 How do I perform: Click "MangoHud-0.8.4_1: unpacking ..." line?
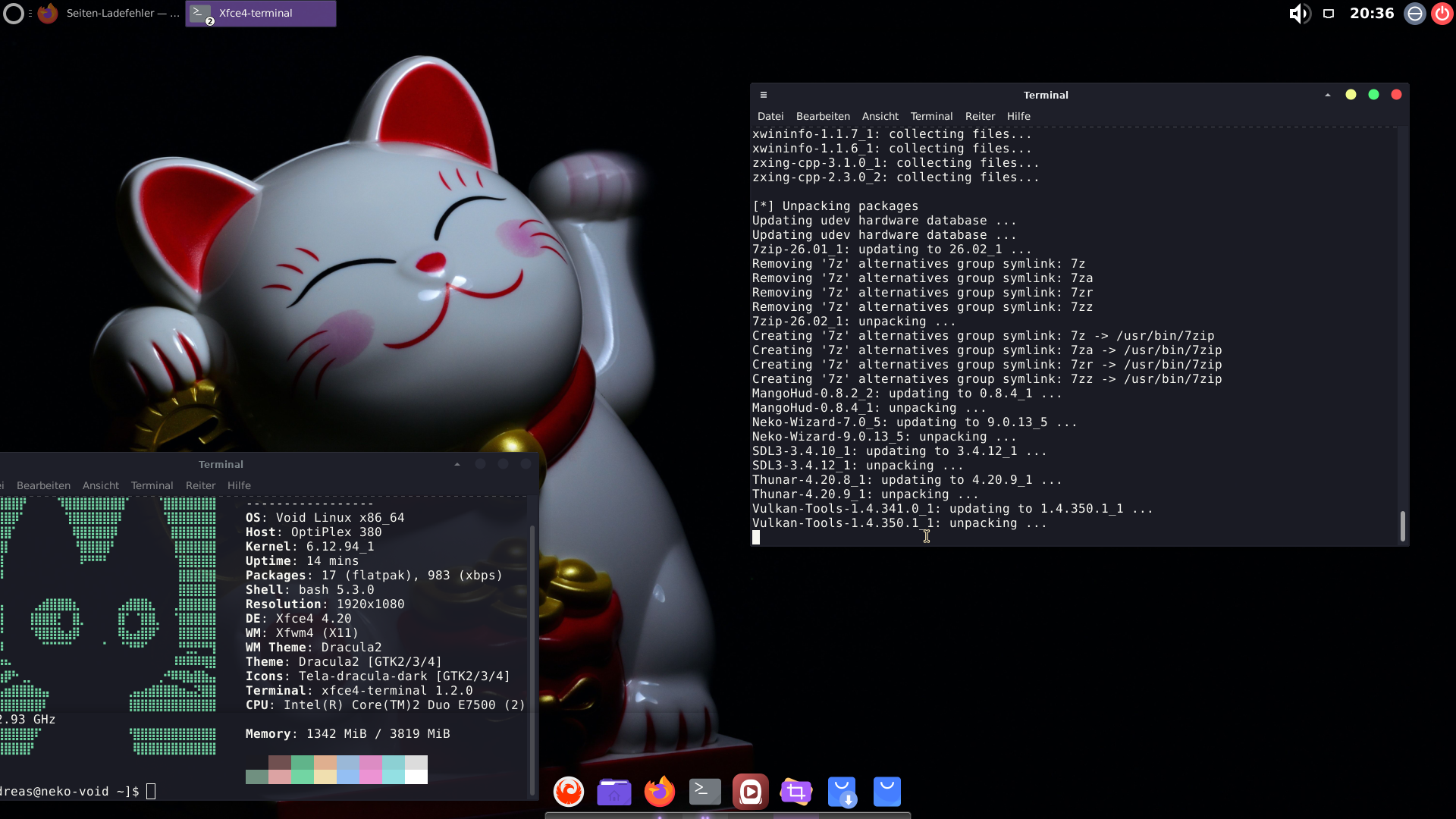(869, 408)
